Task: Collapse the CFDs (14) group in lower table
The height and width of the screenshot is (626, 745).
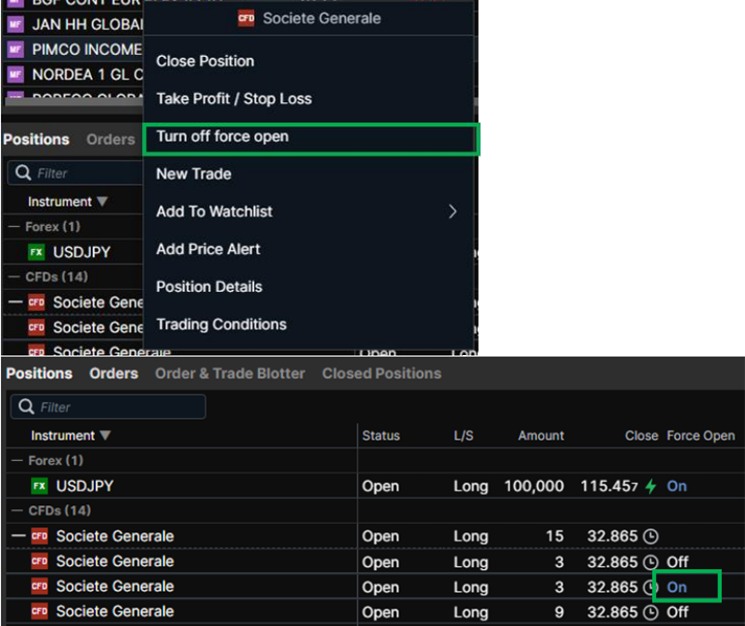Action: [x=16, y=511]
